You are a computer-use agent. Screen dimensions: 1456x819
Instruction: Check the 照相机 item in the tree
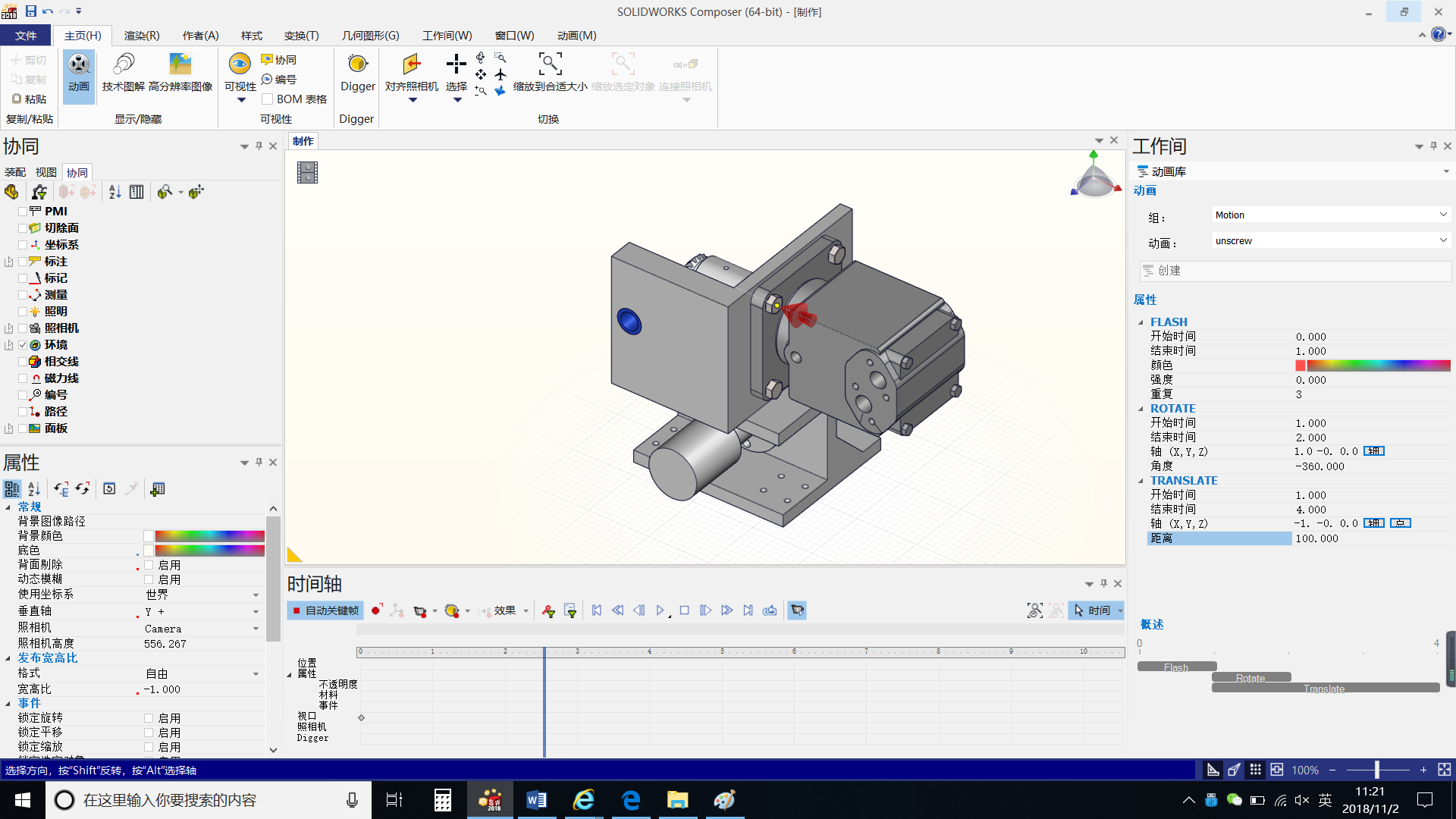24,328
